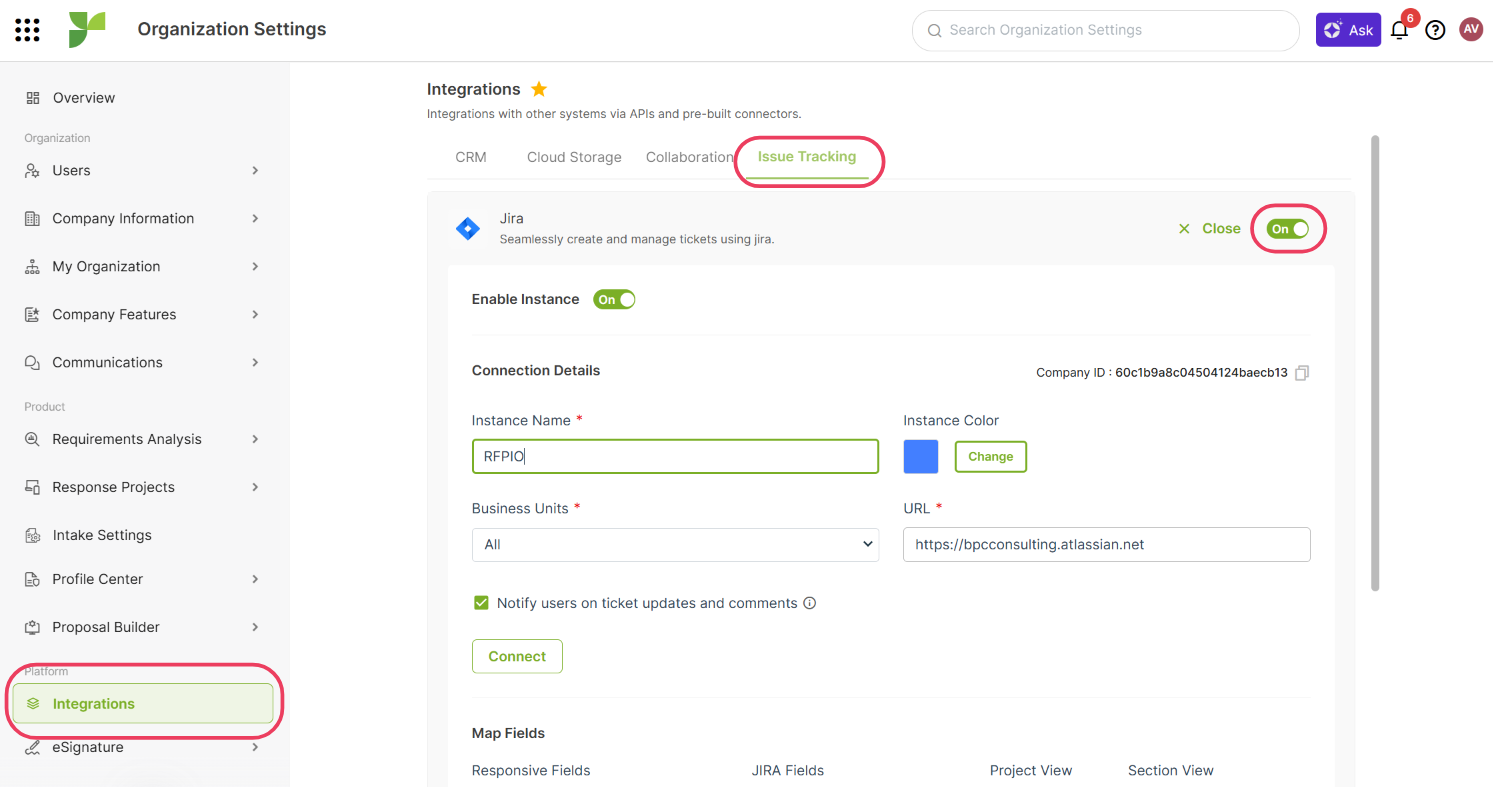1493x787 pixels.
Task: Select the Issue Tracking tab
Action: pyautogui.click(x=807, y=157)
